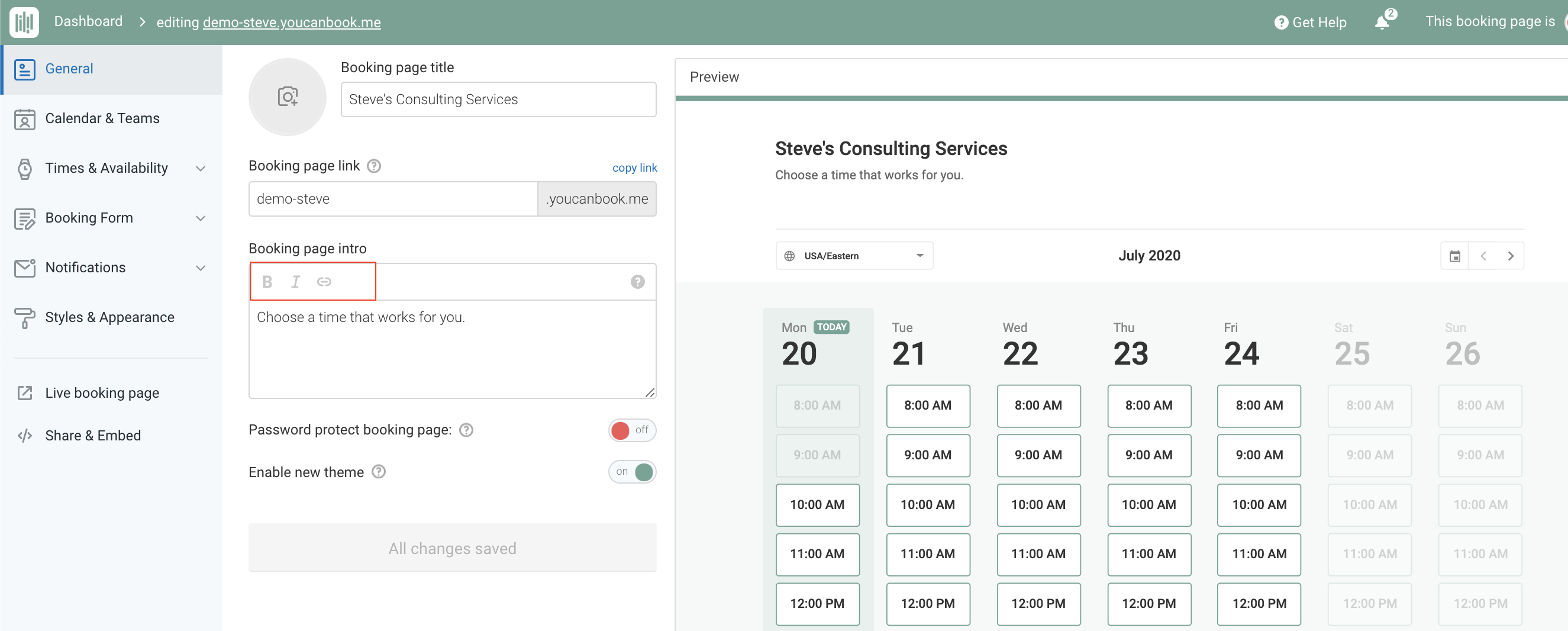Click the Times & Availability watch icon

coord(24,169)
